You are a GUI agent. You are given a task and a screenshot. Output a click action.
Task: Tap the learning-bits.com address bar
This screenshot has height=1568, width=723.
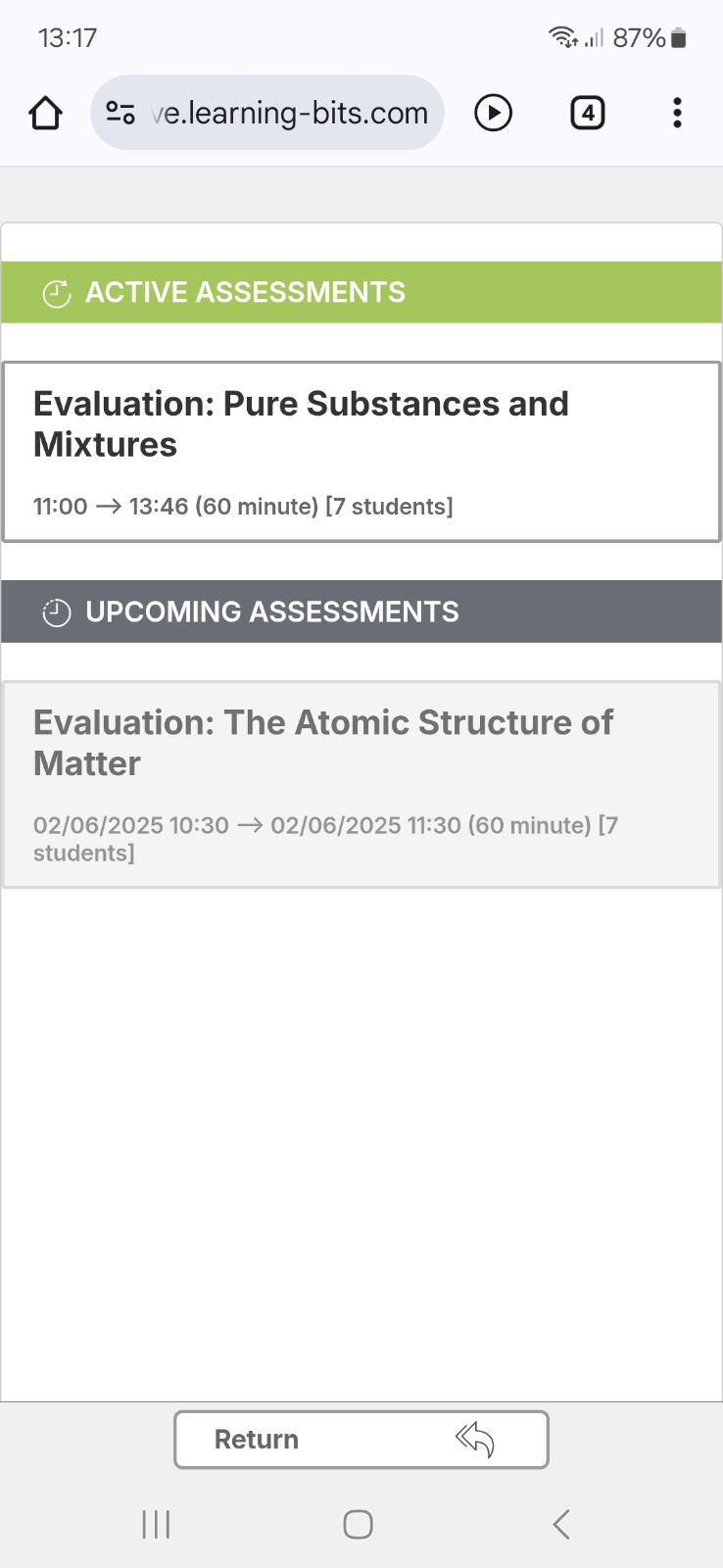click(289, 114)
